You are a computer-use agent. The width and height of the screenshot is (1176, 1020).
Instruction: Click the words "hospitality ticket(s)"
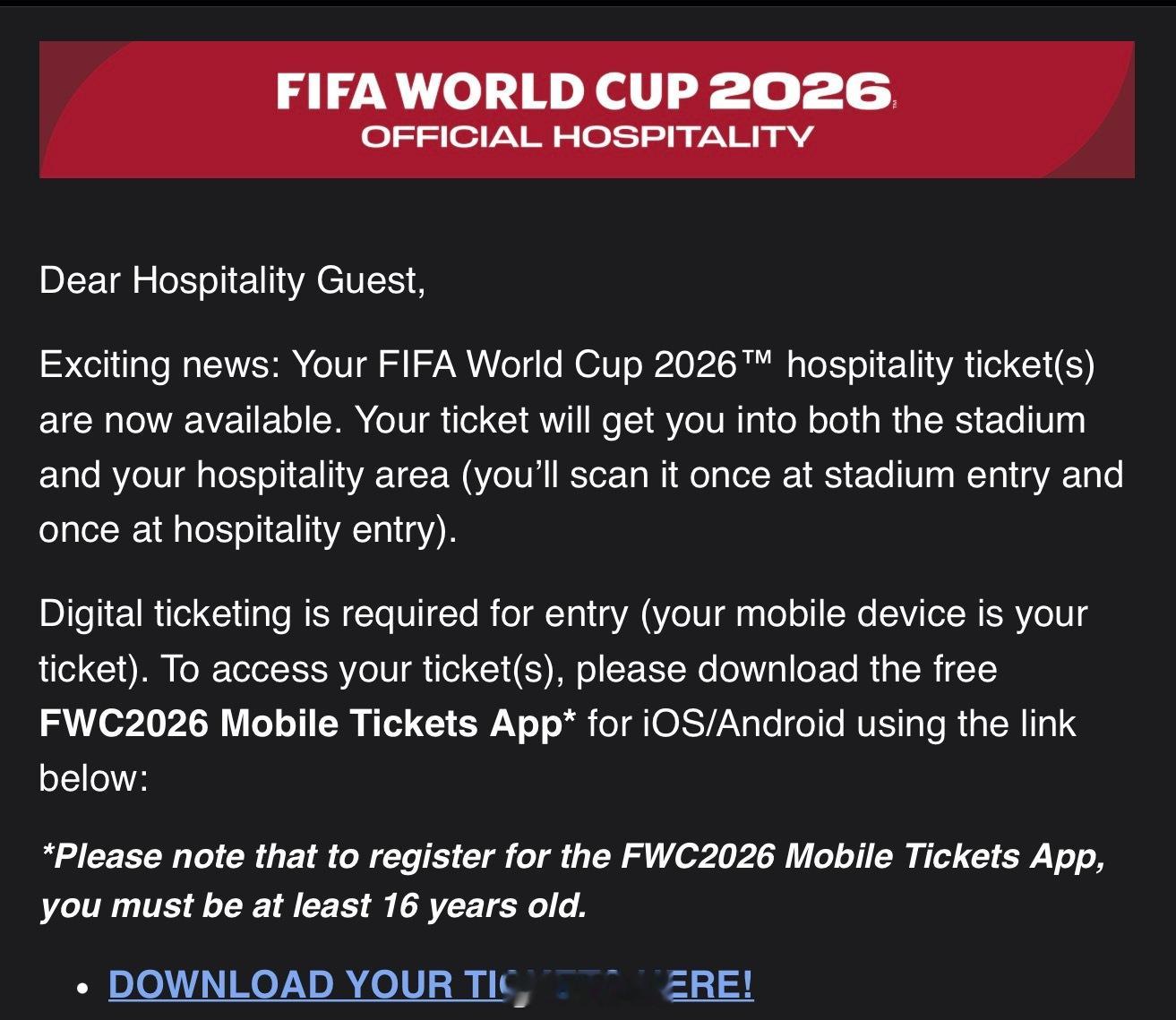[940, 364]
